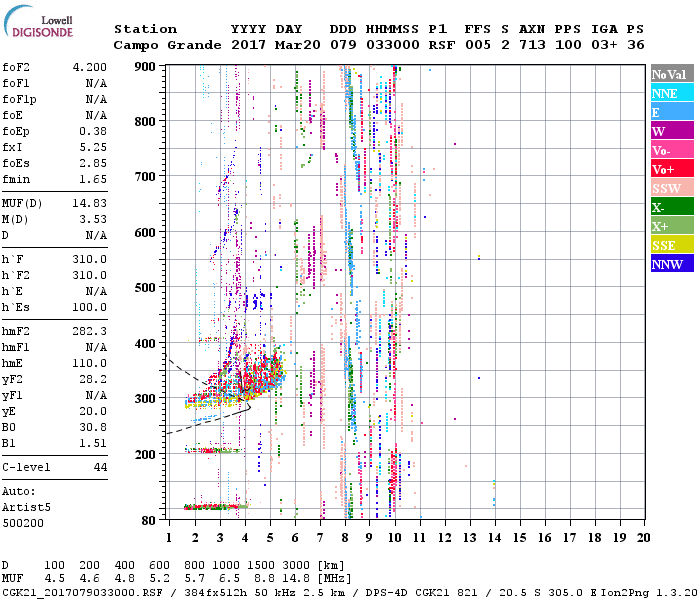Click the h`F value 310.0

tap(90, 259)
